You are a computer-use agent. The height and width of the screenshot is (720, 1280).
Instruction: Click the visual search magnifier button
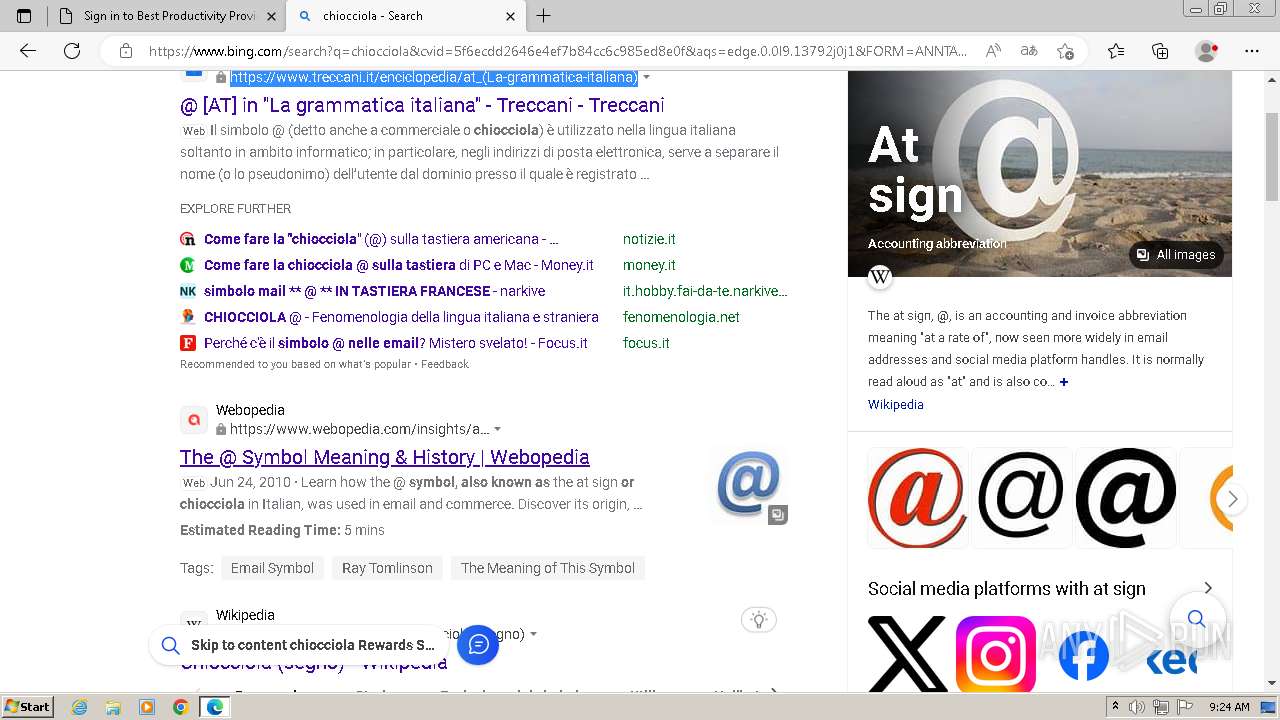(1196, 619)
